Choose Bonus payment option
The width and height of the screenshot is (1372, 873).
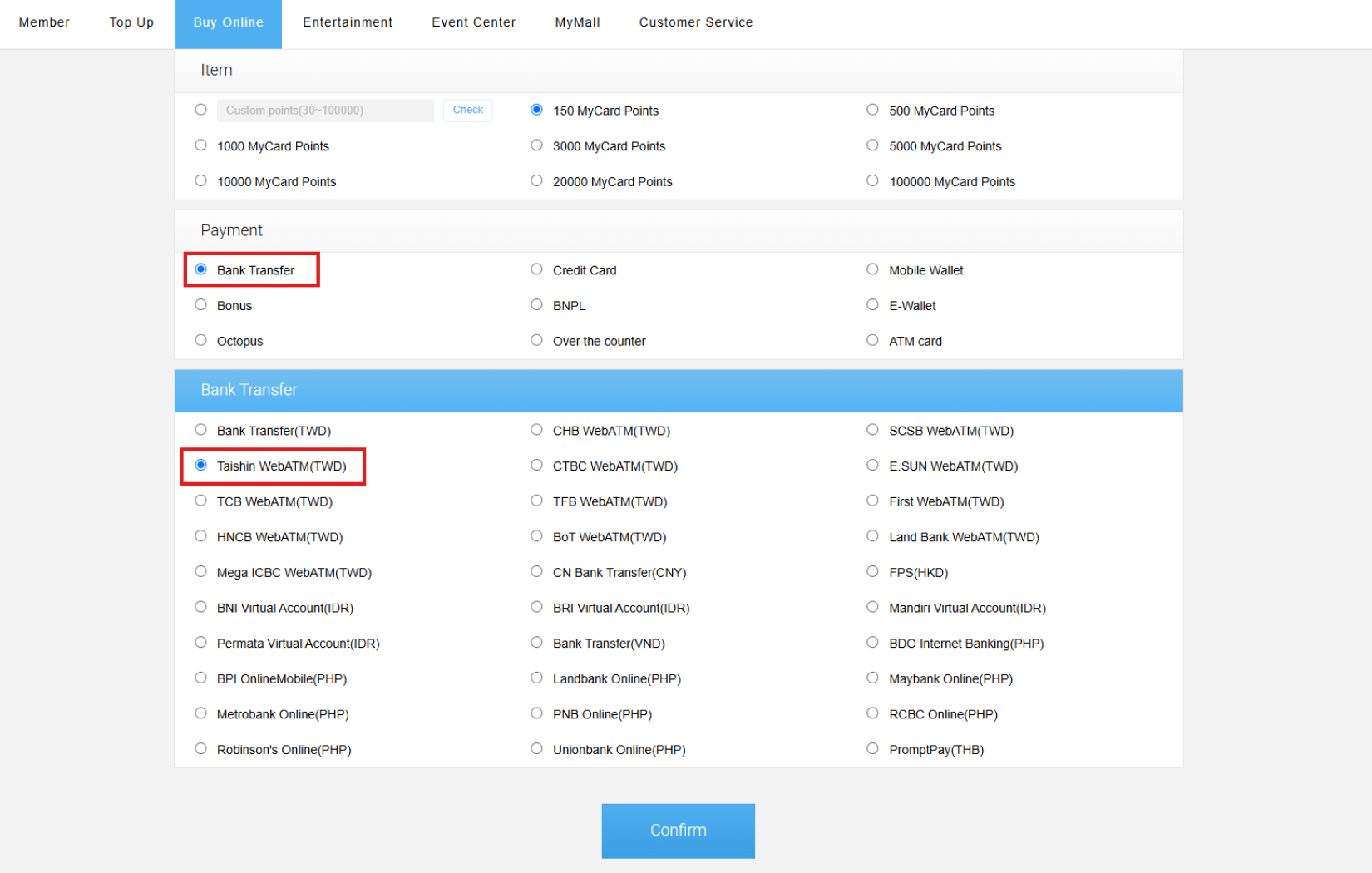pyautogui.click(x=200, y=305)
